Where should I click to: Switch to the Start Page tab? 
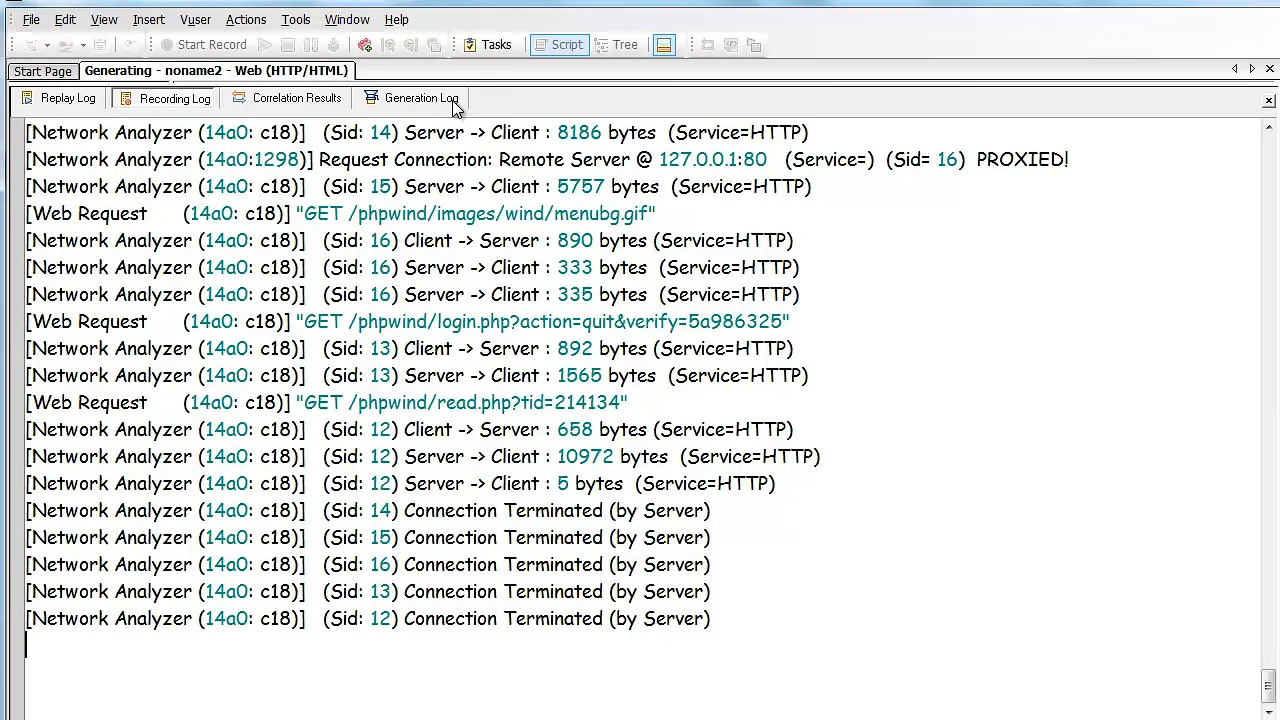[43, 71]
